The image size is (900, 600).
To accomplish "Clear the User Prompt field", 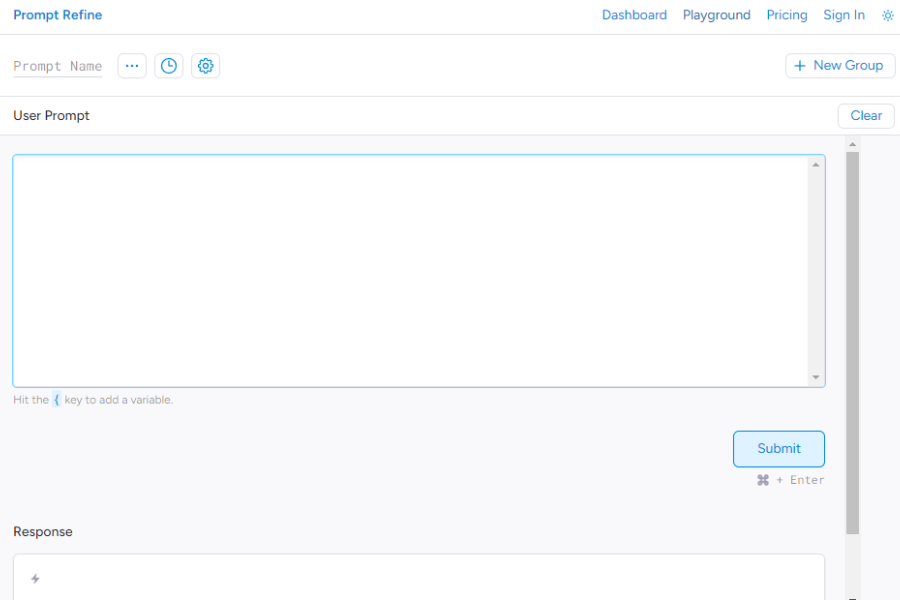I will 865,115.
